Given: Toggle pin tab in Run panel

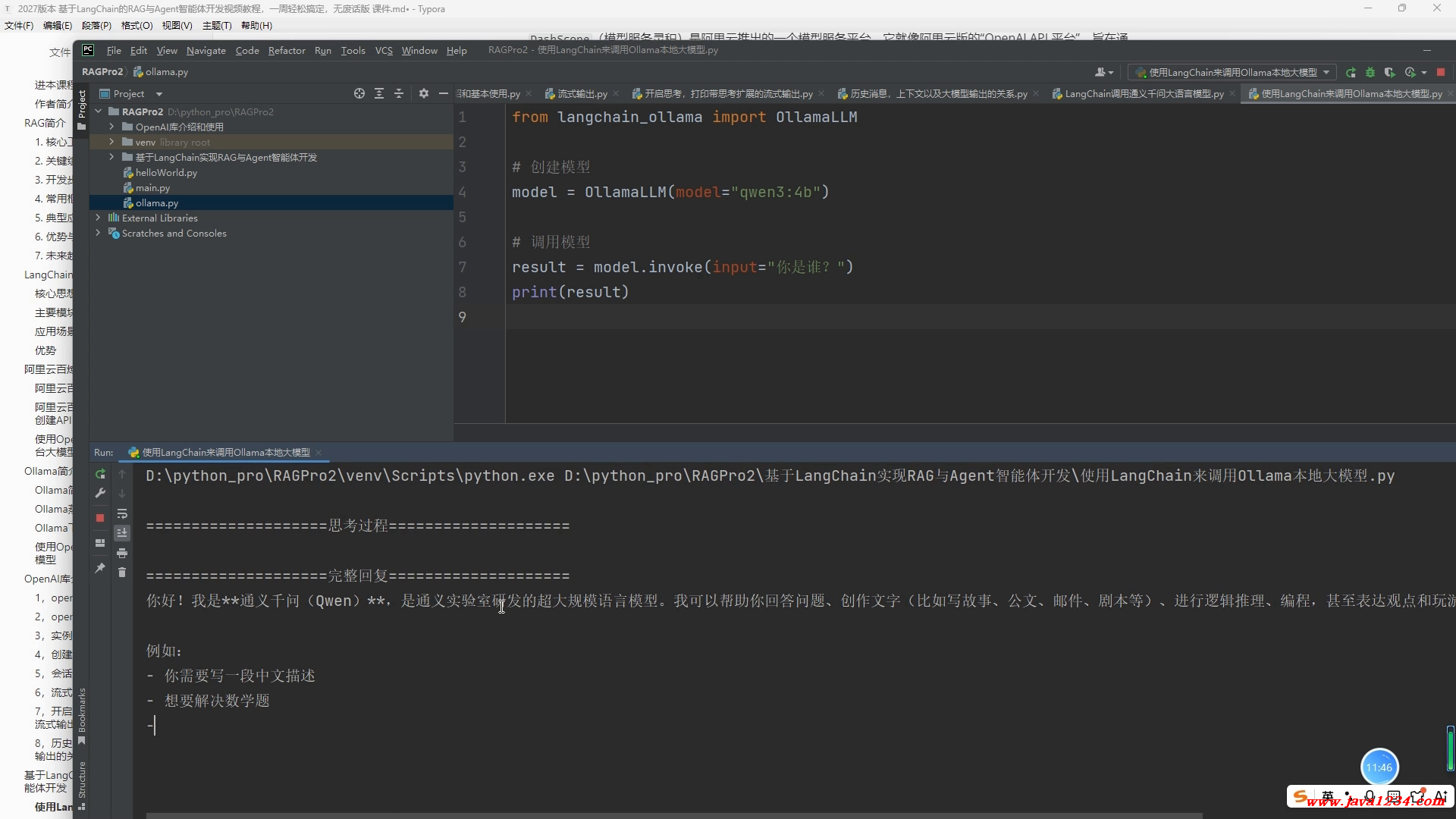Looking at the screenshot, I should point(100,568).
